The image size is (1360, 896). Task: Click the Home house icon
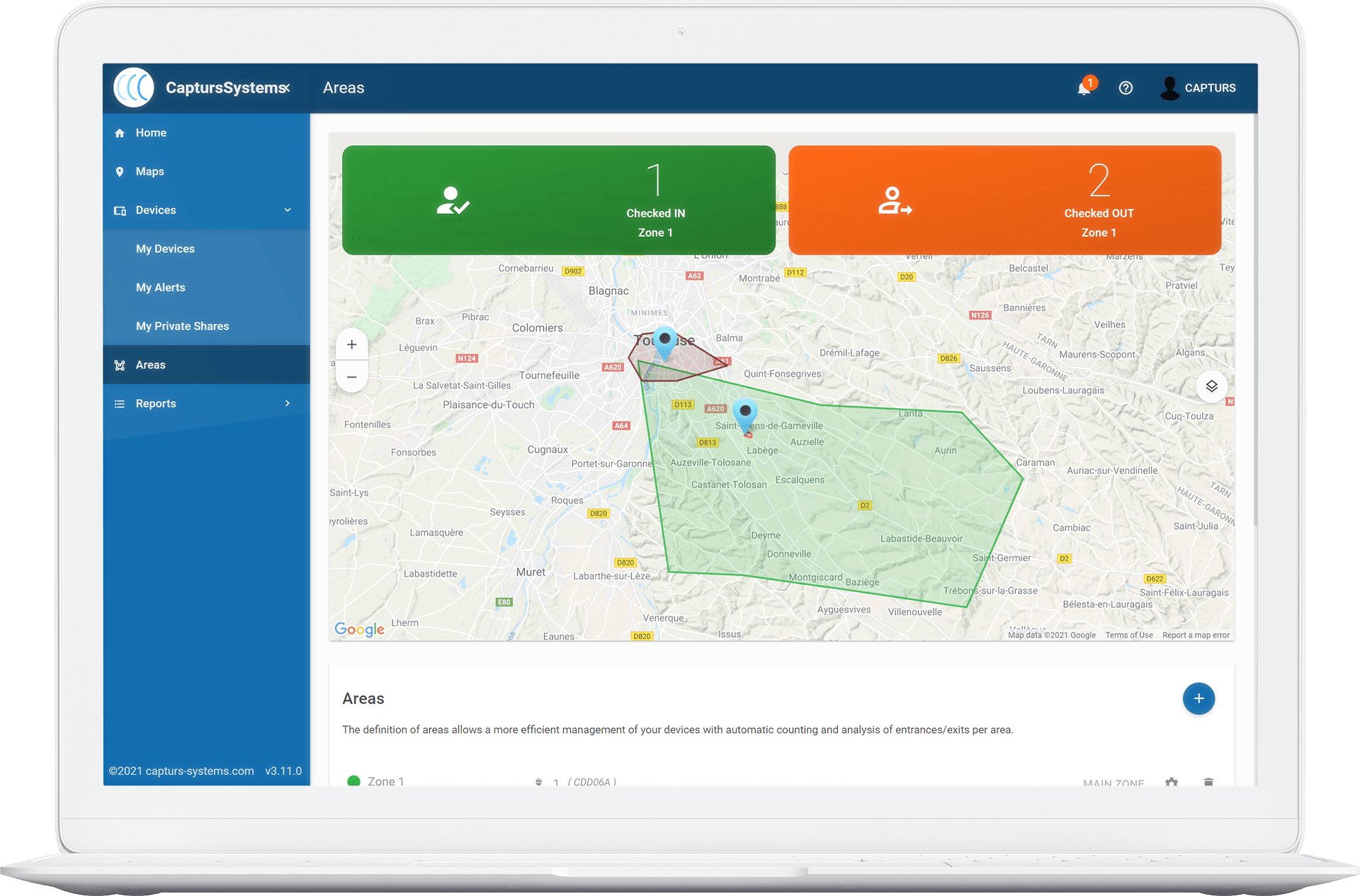120,133
